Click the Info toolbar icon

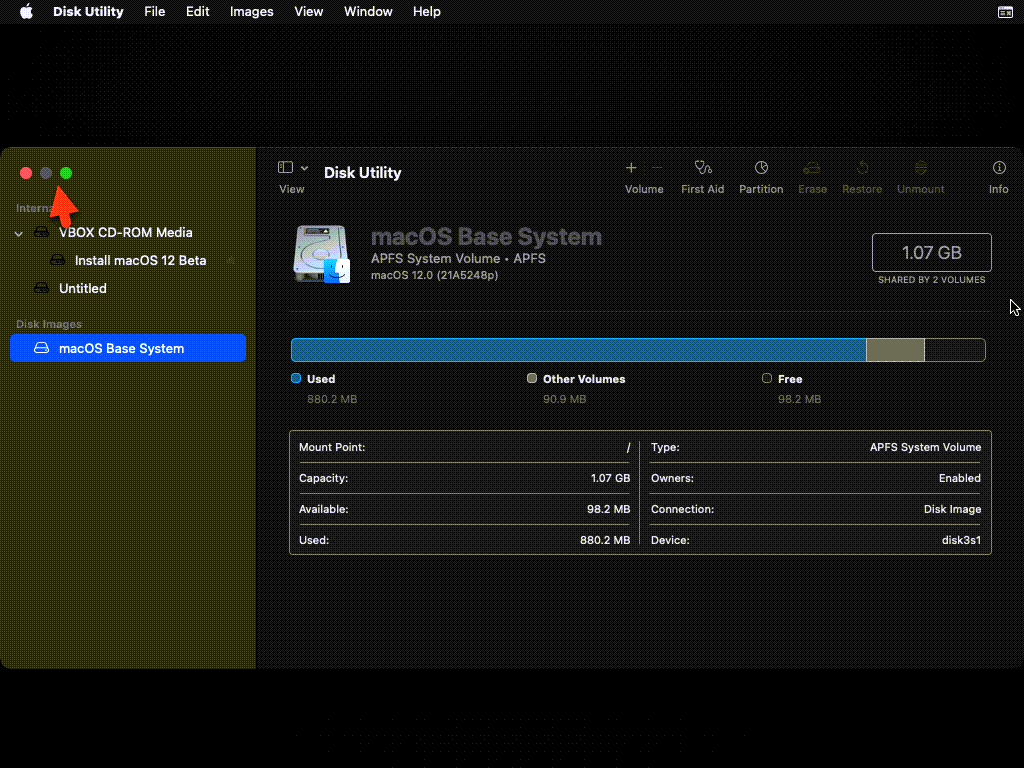998,169
